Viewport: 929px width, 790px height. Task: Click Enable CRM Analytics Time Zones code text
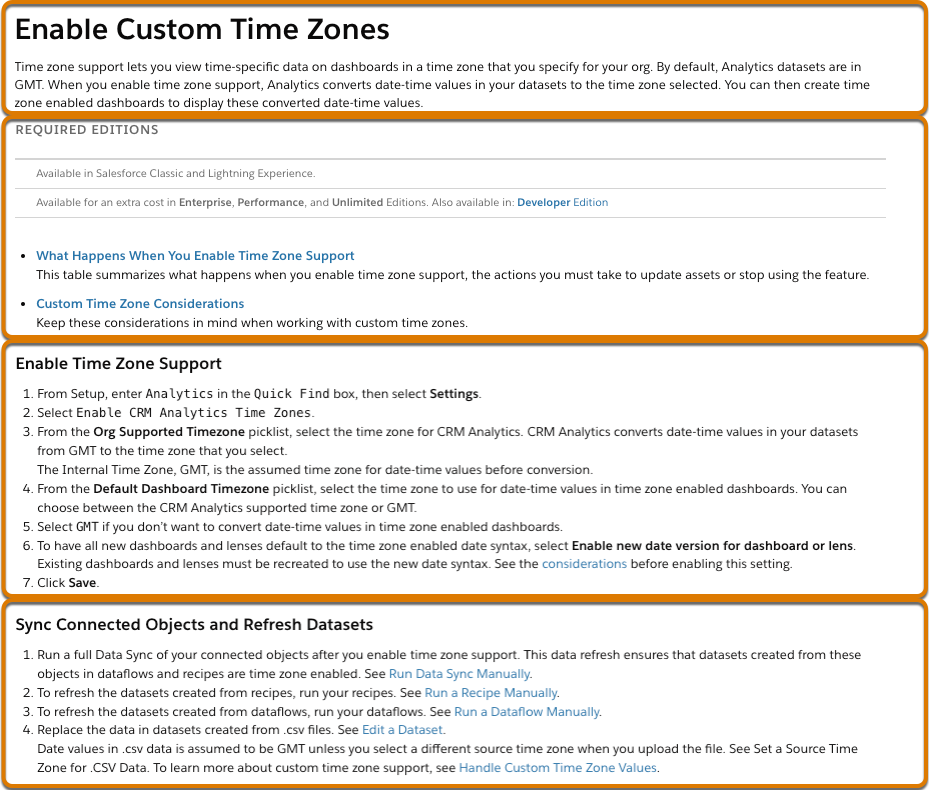[194, 413]
